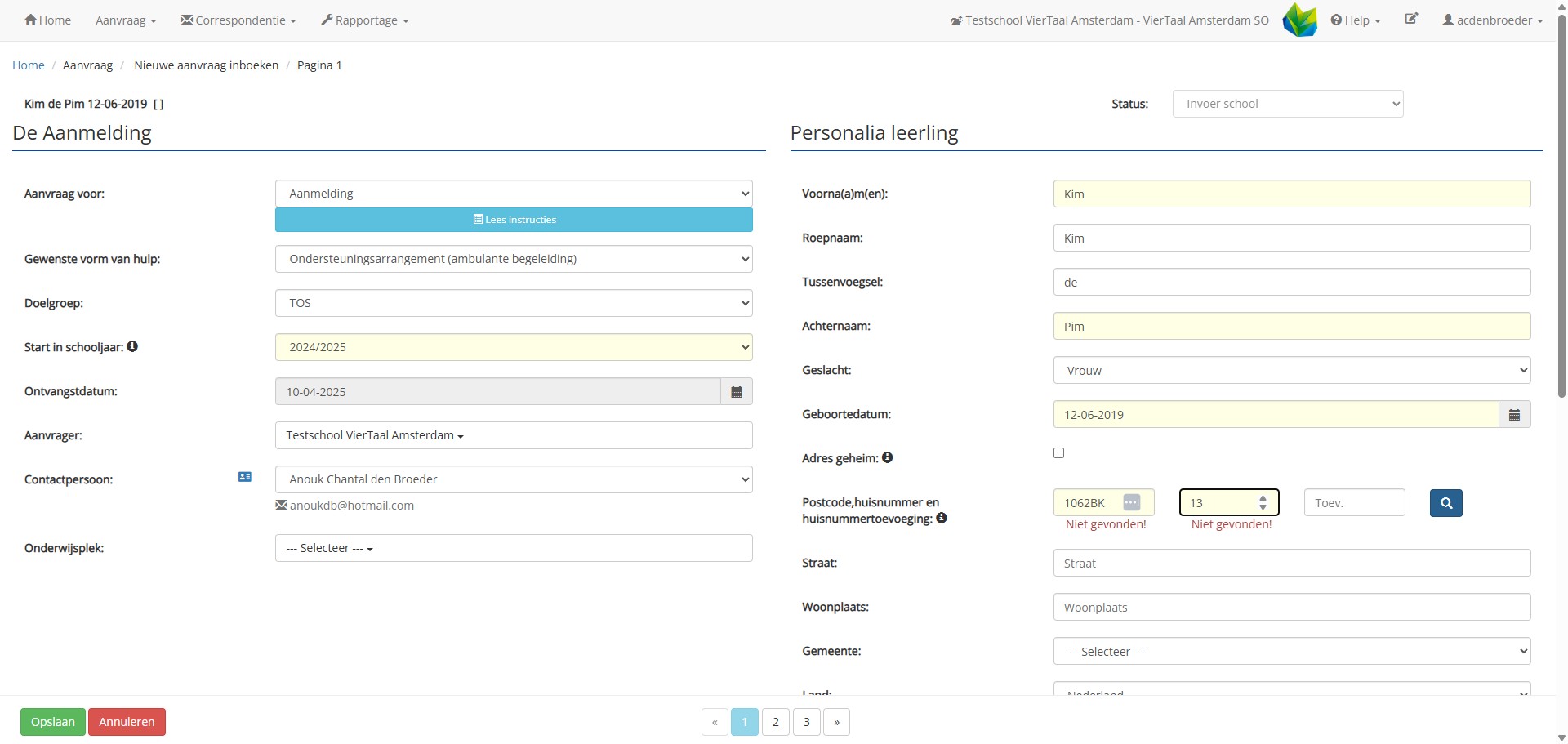1568x744 pixels.
Task: Toggle the Adres geheim checkbox
Action: 1059,452
